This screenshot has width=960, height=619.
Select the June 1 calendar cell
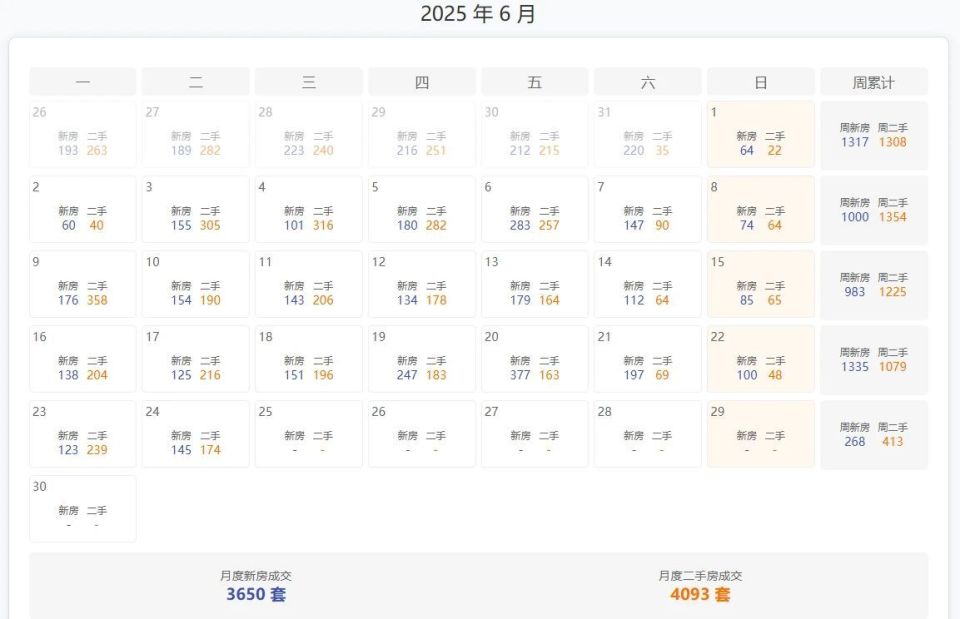coord(760,134)
